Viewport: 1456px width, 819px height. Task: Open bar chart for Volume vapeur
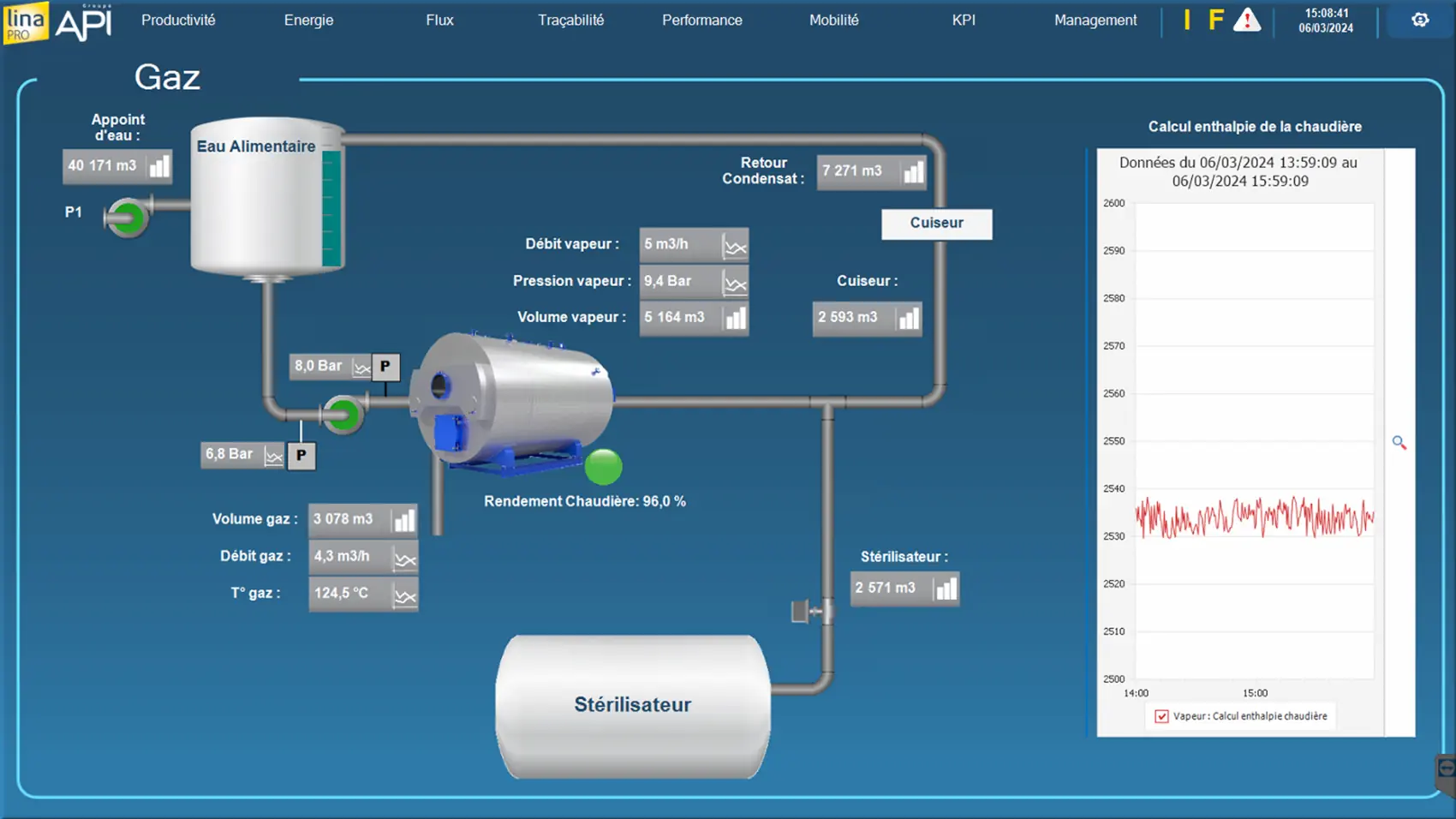coord(736,319)
